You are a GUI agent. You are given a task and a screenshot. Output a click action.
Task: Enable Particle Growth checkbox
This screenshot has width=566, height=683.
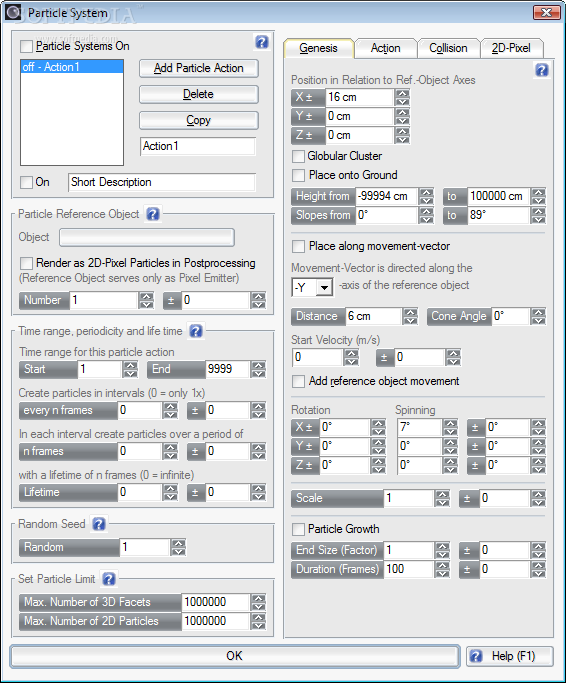[x=298, y=529]
